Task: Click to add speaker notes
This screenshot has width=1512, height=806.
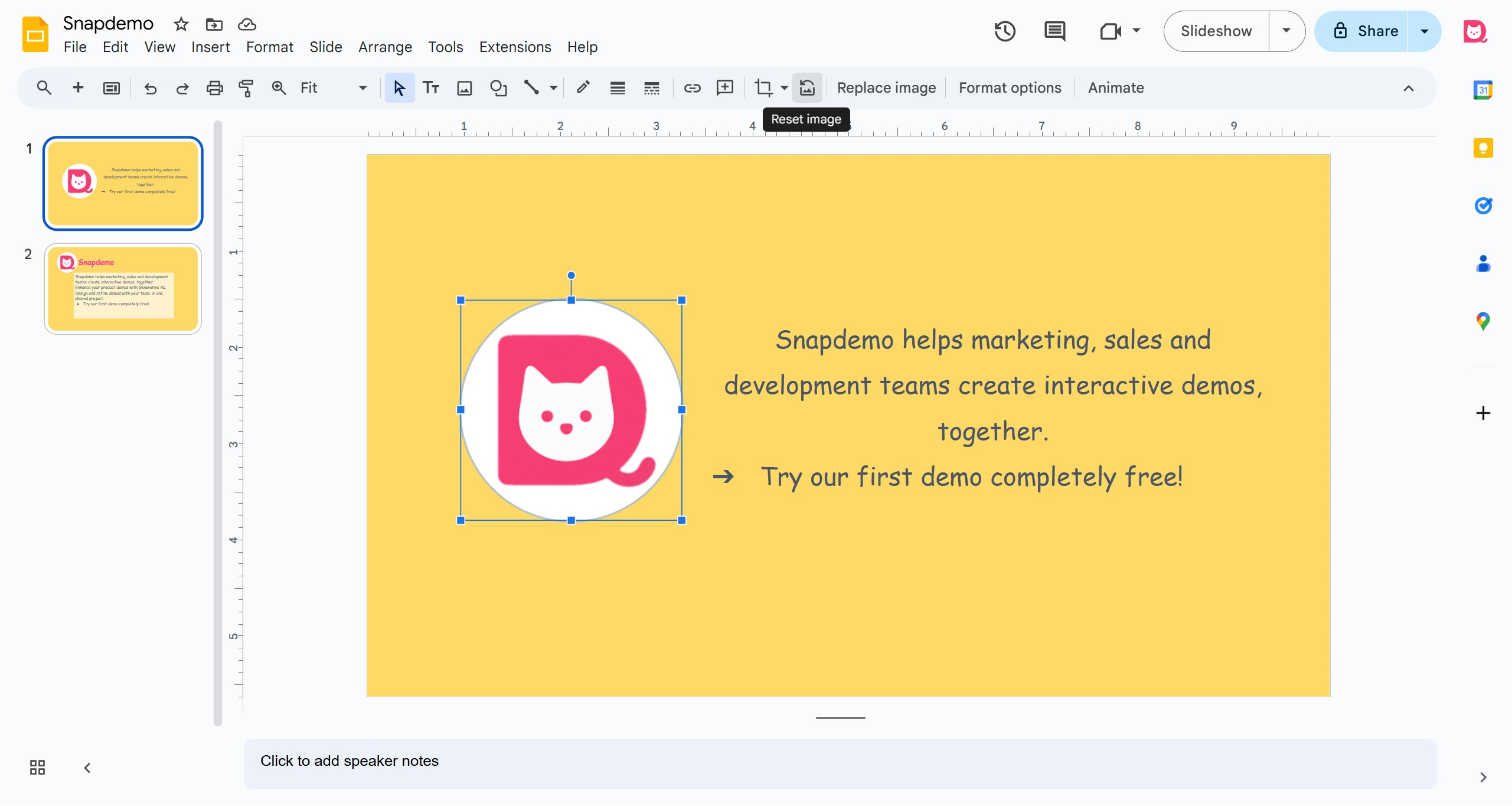Action: (840, 763)
